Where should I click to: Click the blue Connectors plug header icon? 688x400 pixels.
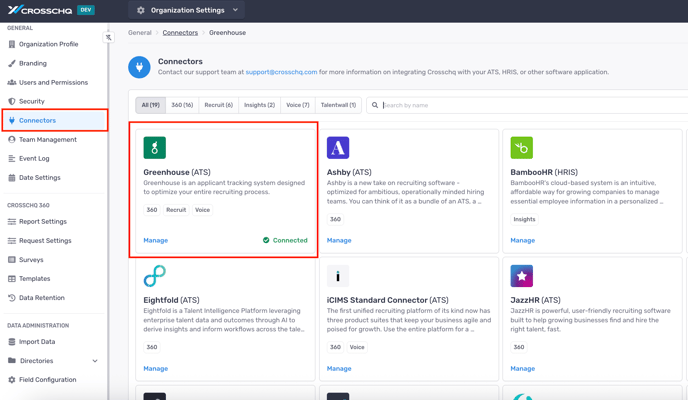(x=139, y=67)
